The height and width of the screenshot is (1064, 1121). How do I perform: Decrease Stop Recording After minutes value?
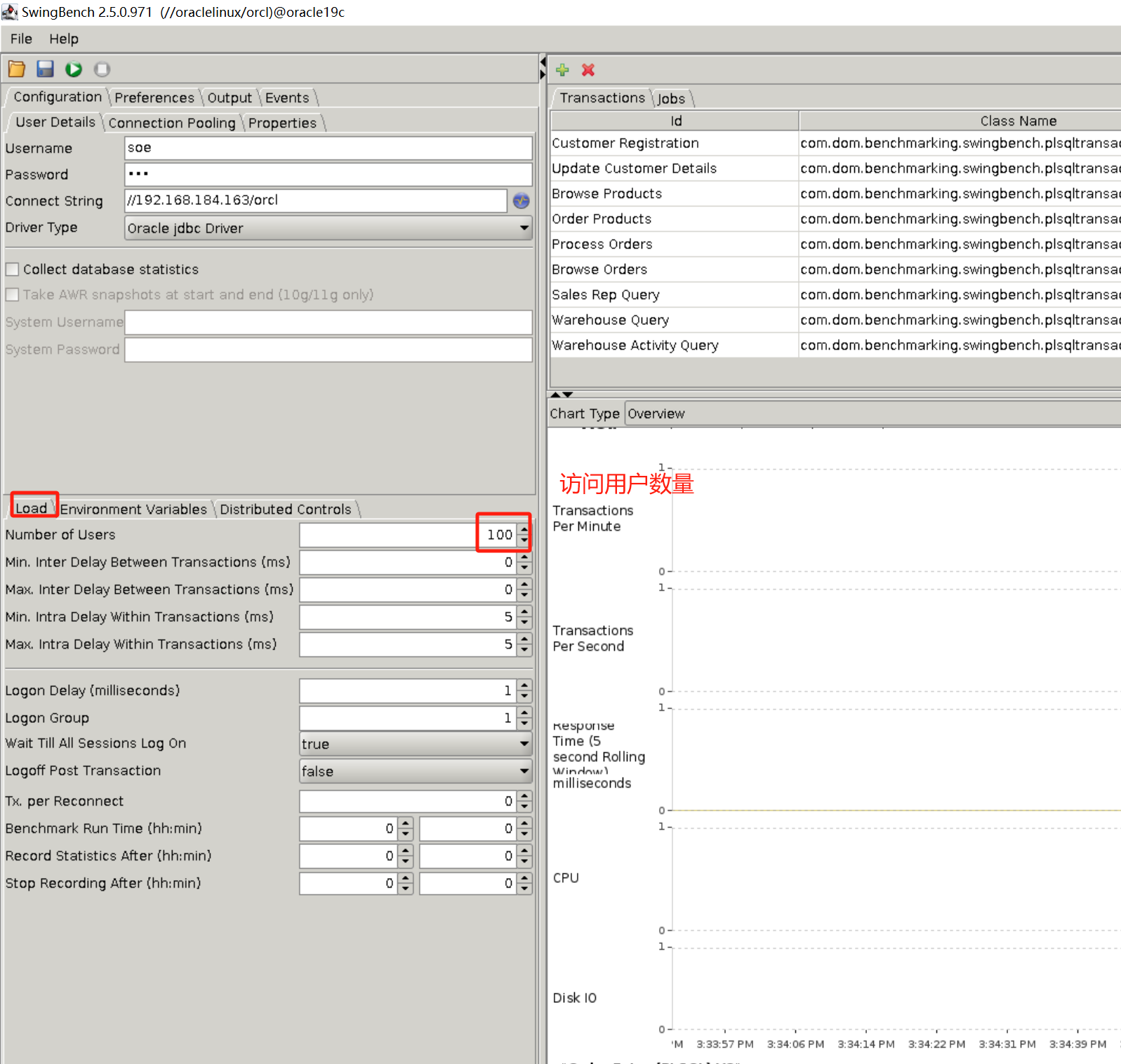point(524,889)
